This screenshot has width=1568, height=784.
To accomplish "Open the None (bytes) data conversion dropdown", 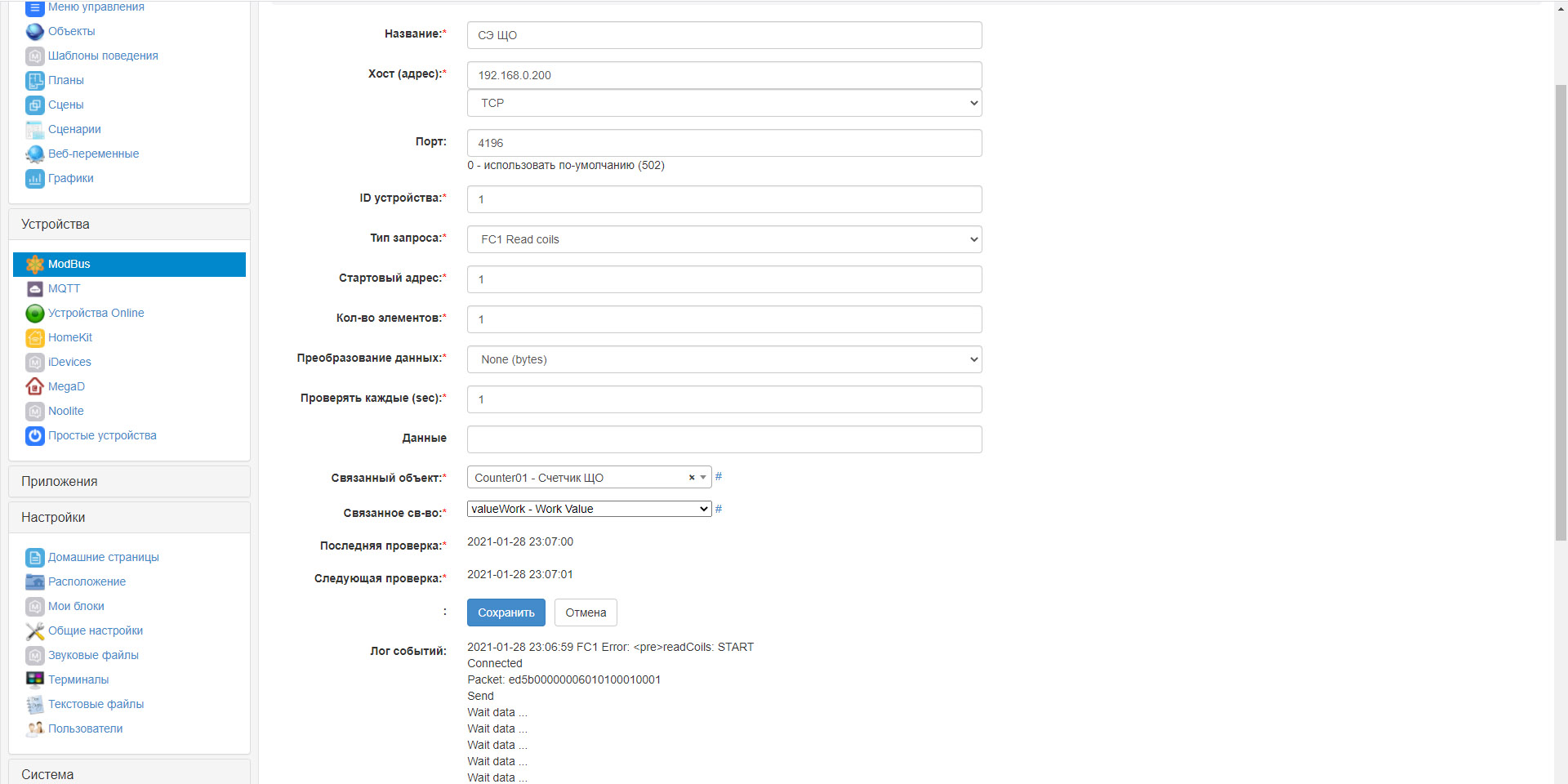I will pyautogui.click(x=724, y=359).
